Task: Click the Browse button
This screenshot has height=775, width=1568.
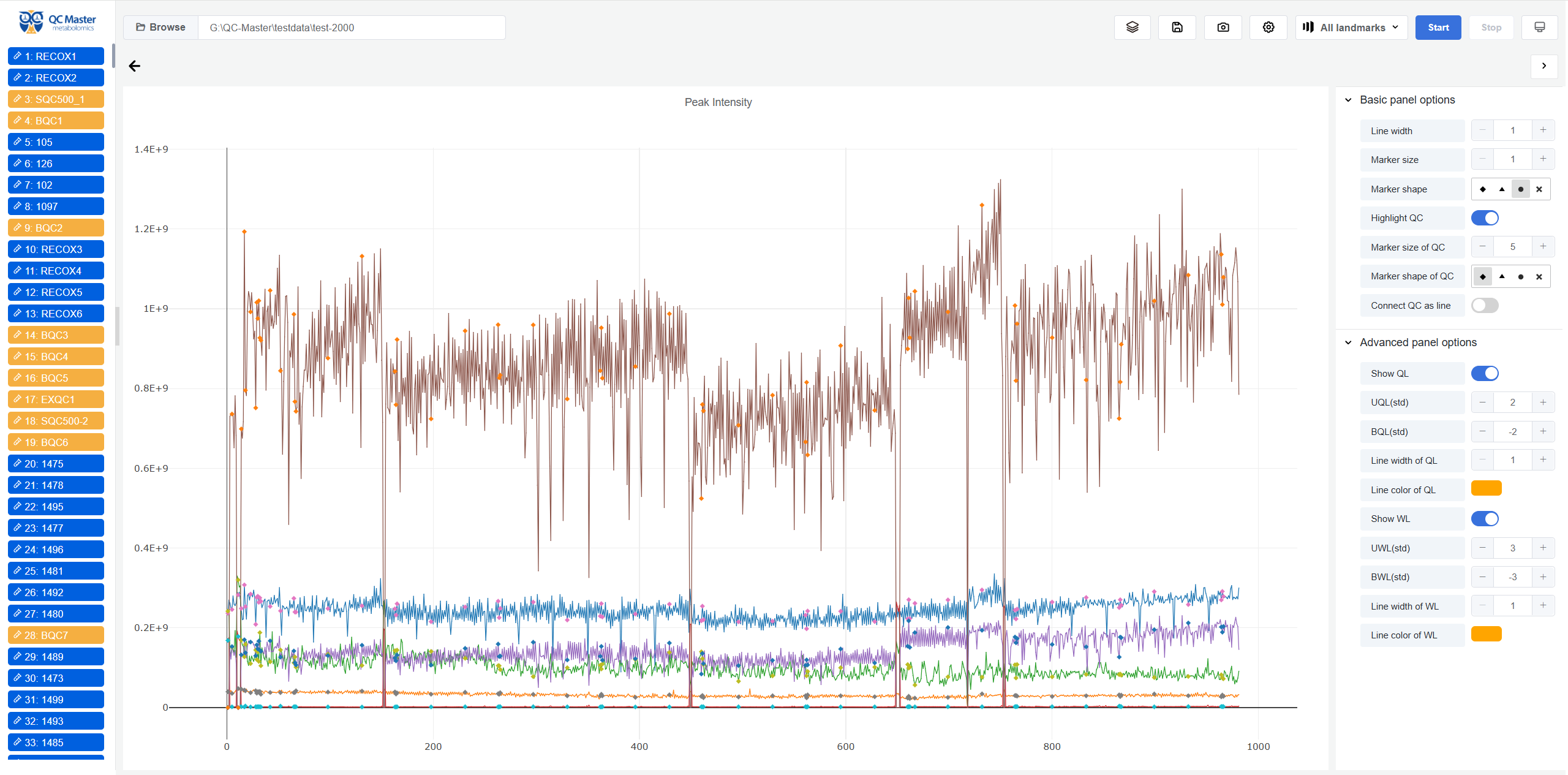Action: (x=160, y=28)
